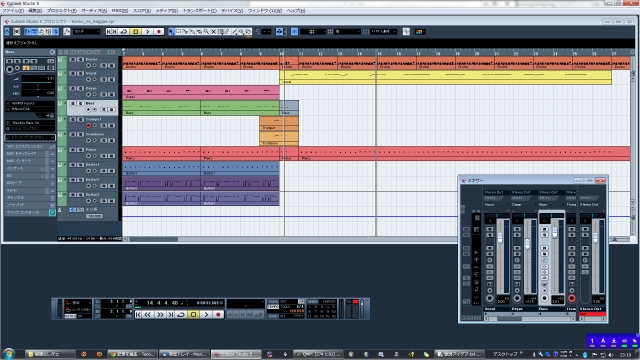Expand the Quick Controls inspector section
This screenshot has width=640, height=360.
[x=30, y=213]
